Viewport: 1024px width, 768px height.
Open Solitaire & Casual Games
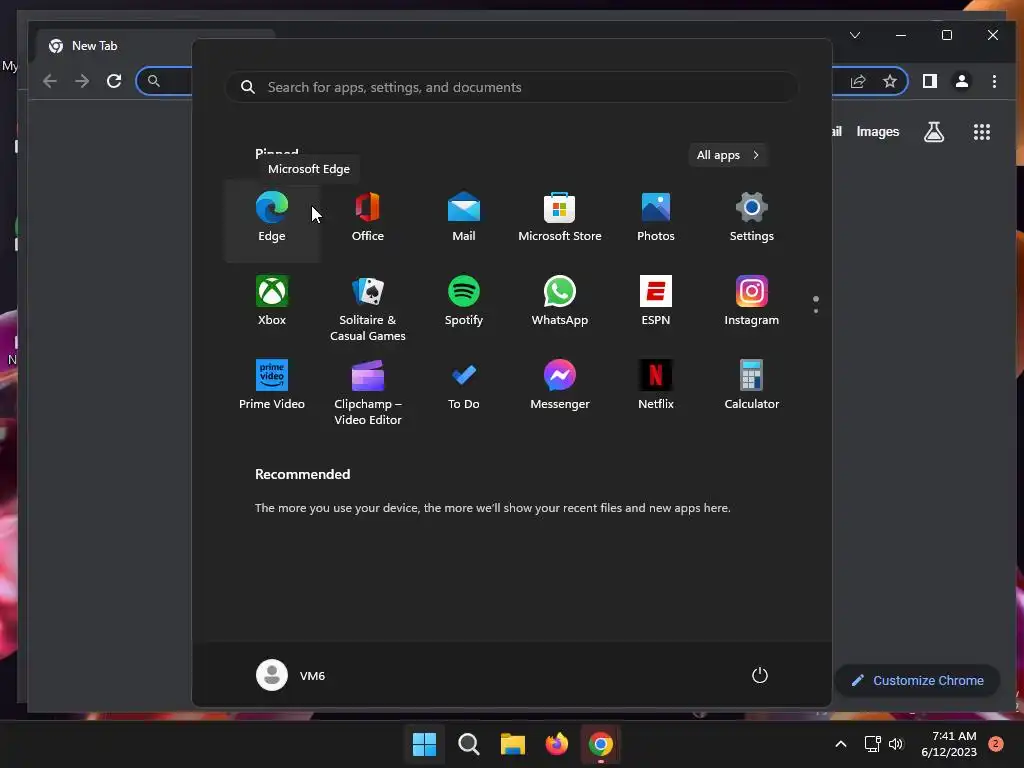click(x=368, y=308)
